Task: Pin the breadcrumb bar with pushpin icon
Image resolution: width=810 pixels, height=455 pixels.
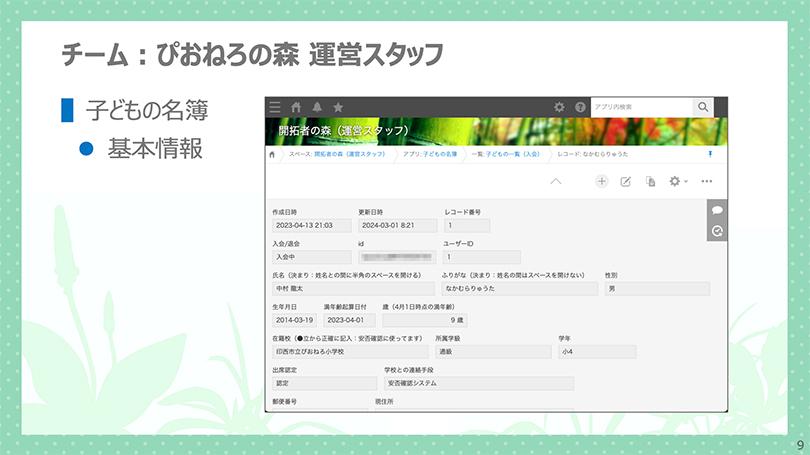Action: pyautogui.click(x=711, y=155)
